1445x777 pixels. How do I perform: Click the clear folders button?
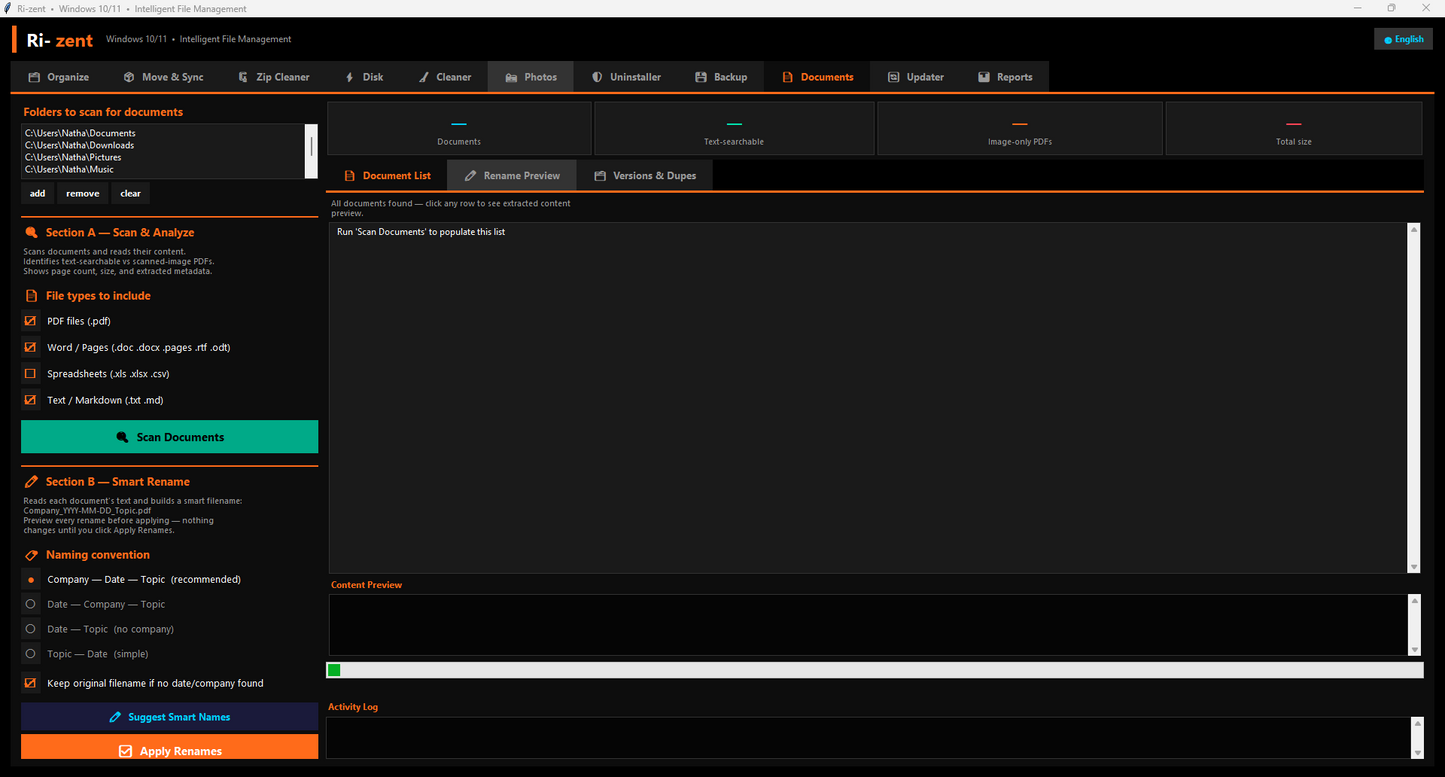[x=131, y=193]
